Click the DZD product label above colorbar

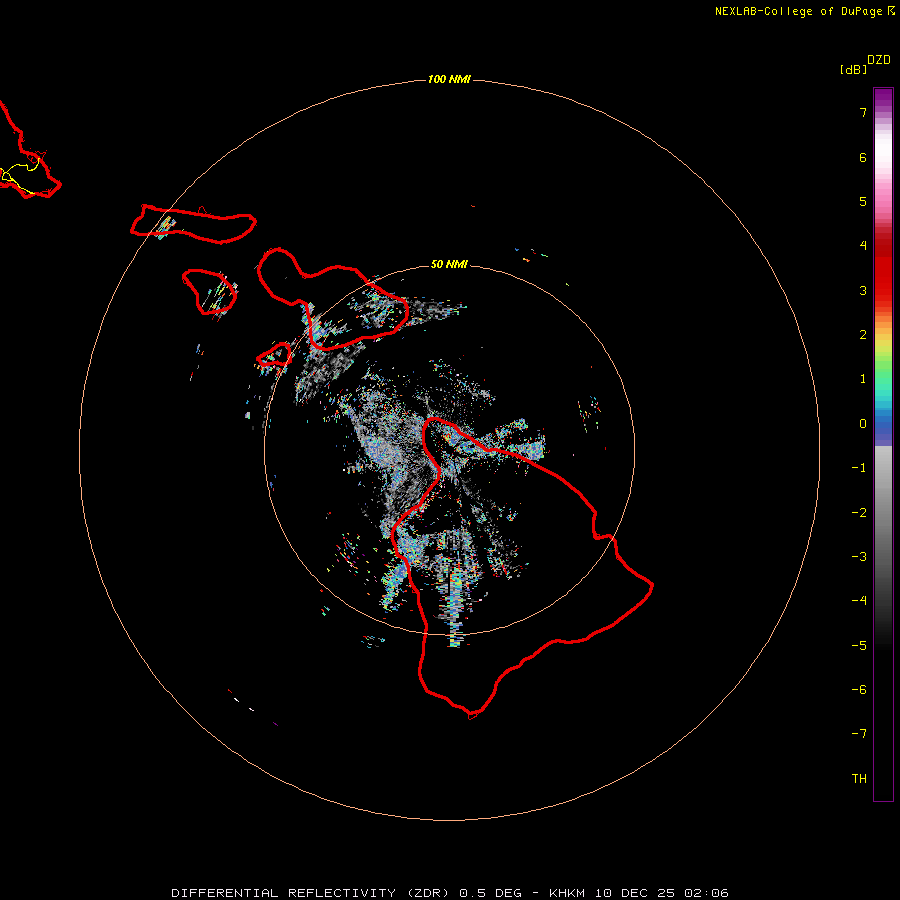click(879, 60)
